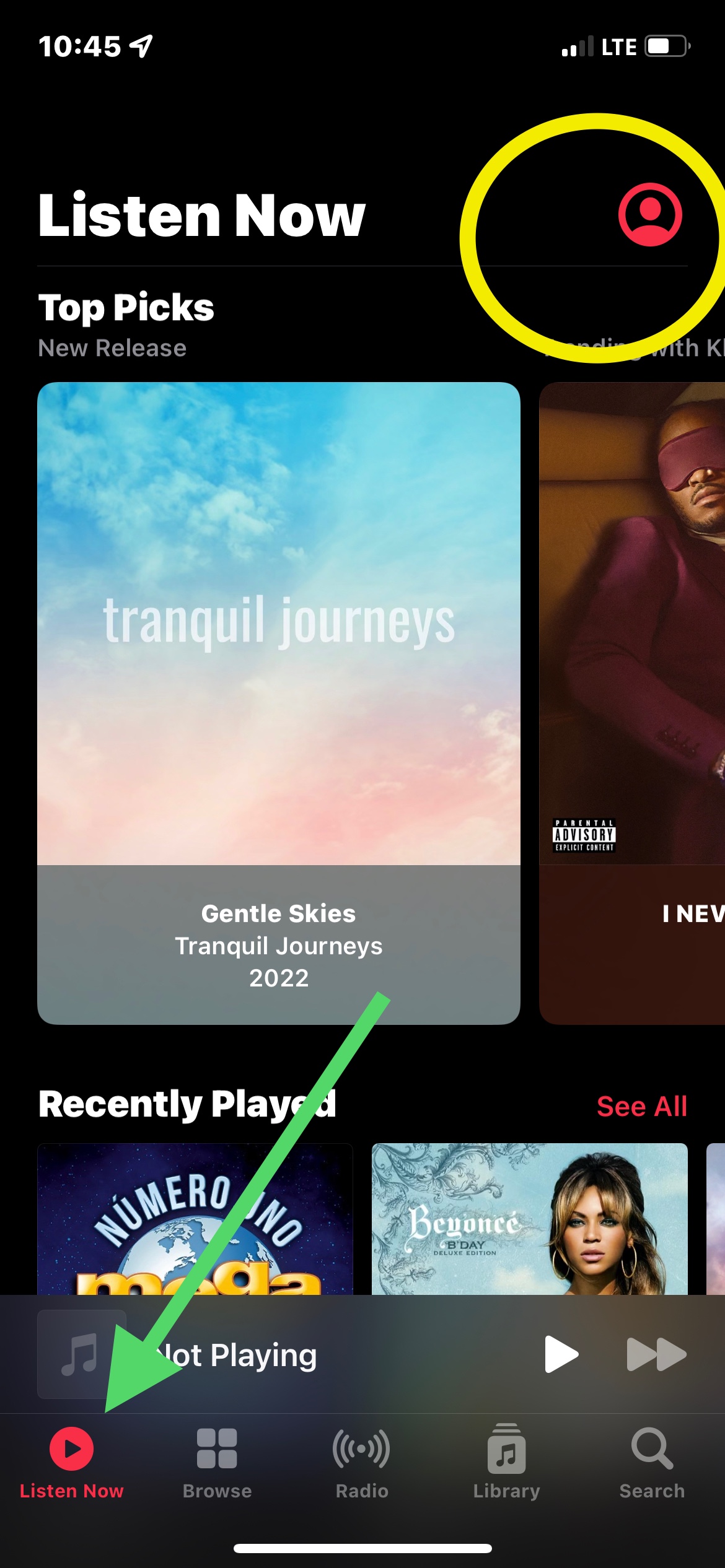Tap the Top Picks heading
Viewport: 725px width, 1568px height.
point(126,307)
